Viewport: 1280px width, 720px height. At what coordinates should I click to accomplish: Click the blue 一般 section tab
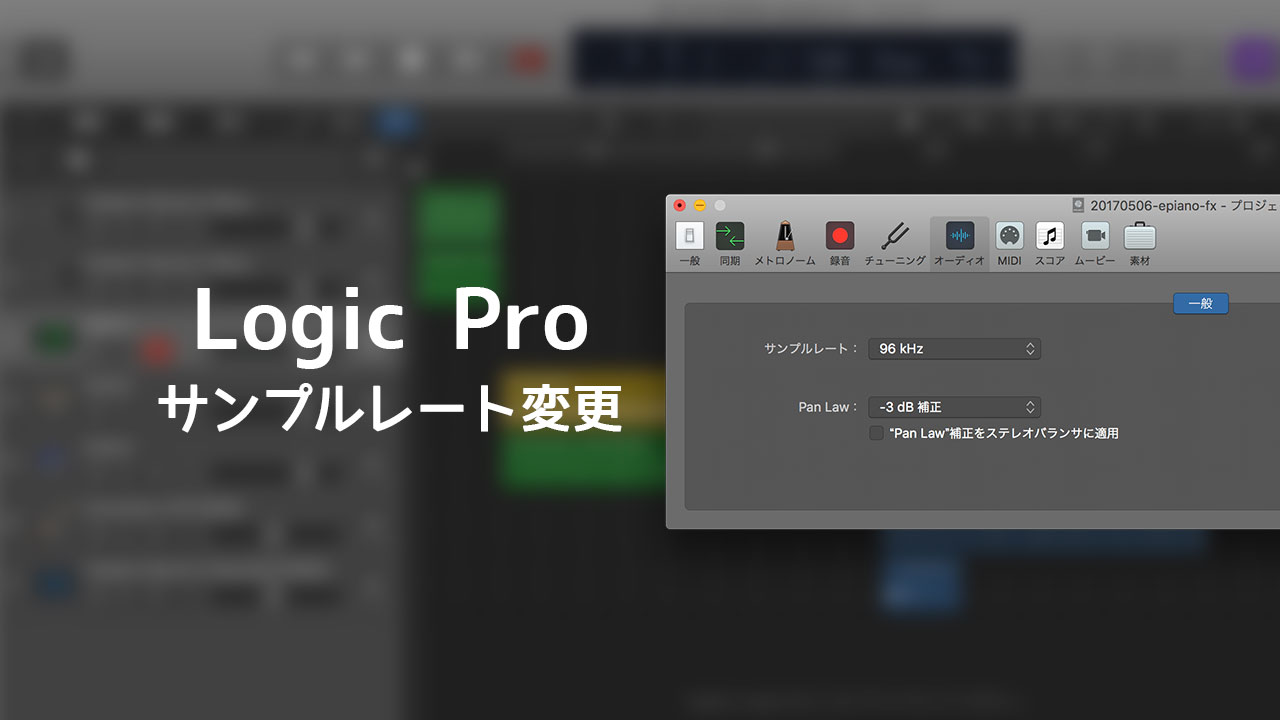pyautogui.click(x=1200, y=303)
